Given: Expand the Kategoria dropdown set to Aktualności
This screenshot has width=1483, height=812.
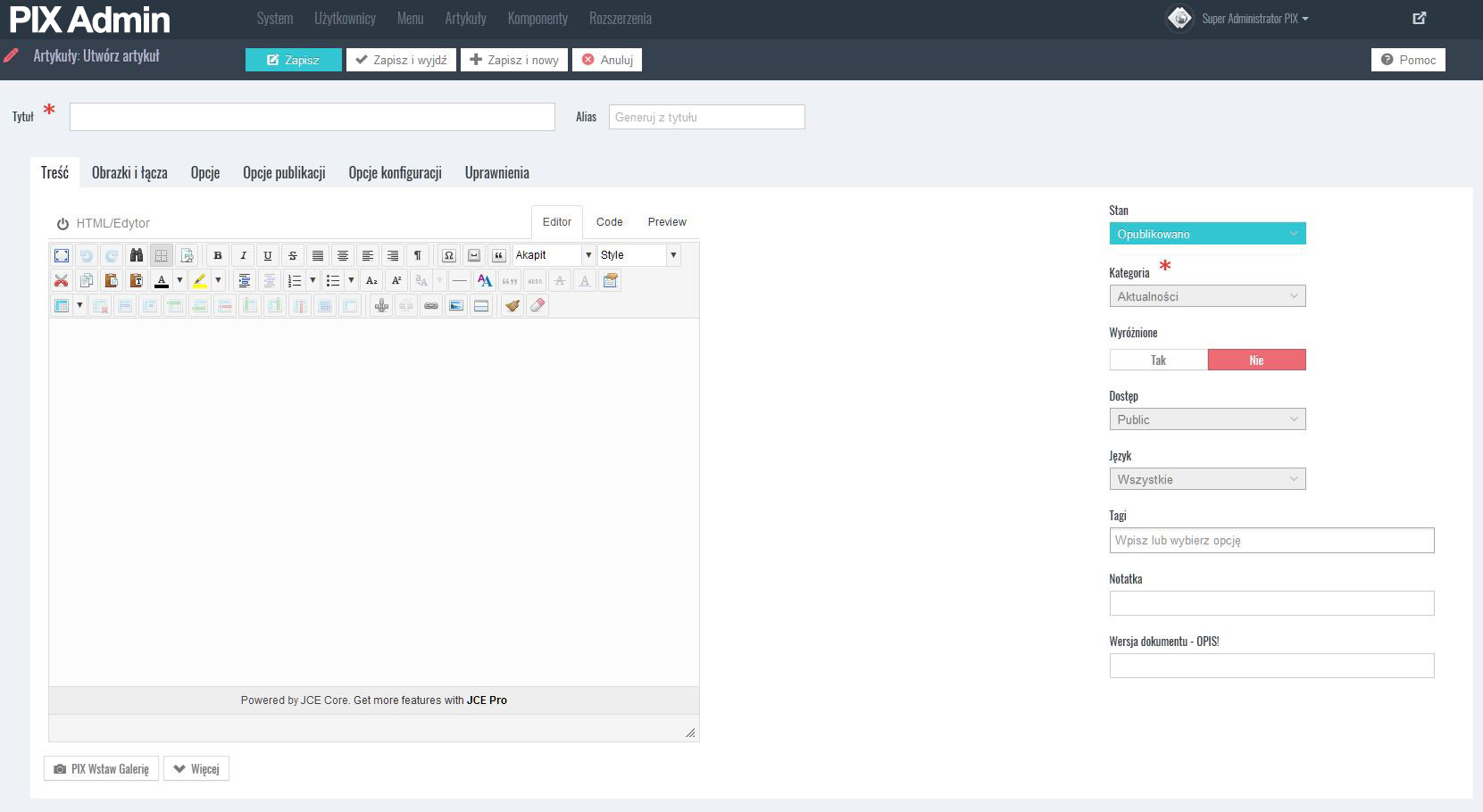Looking at the screenshot, I should click(x=1207, y=296).
